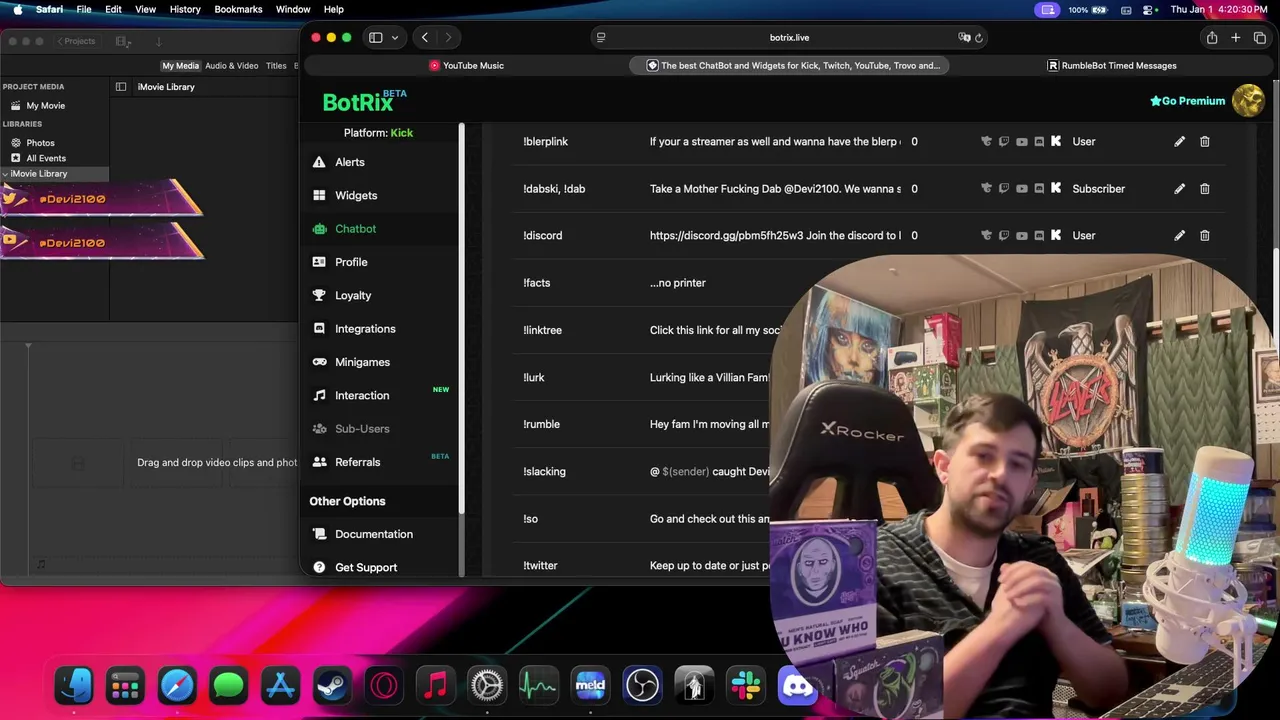Toggle Kick platform for !blerplink command
1280x720 pixels.
point(1056,141)
